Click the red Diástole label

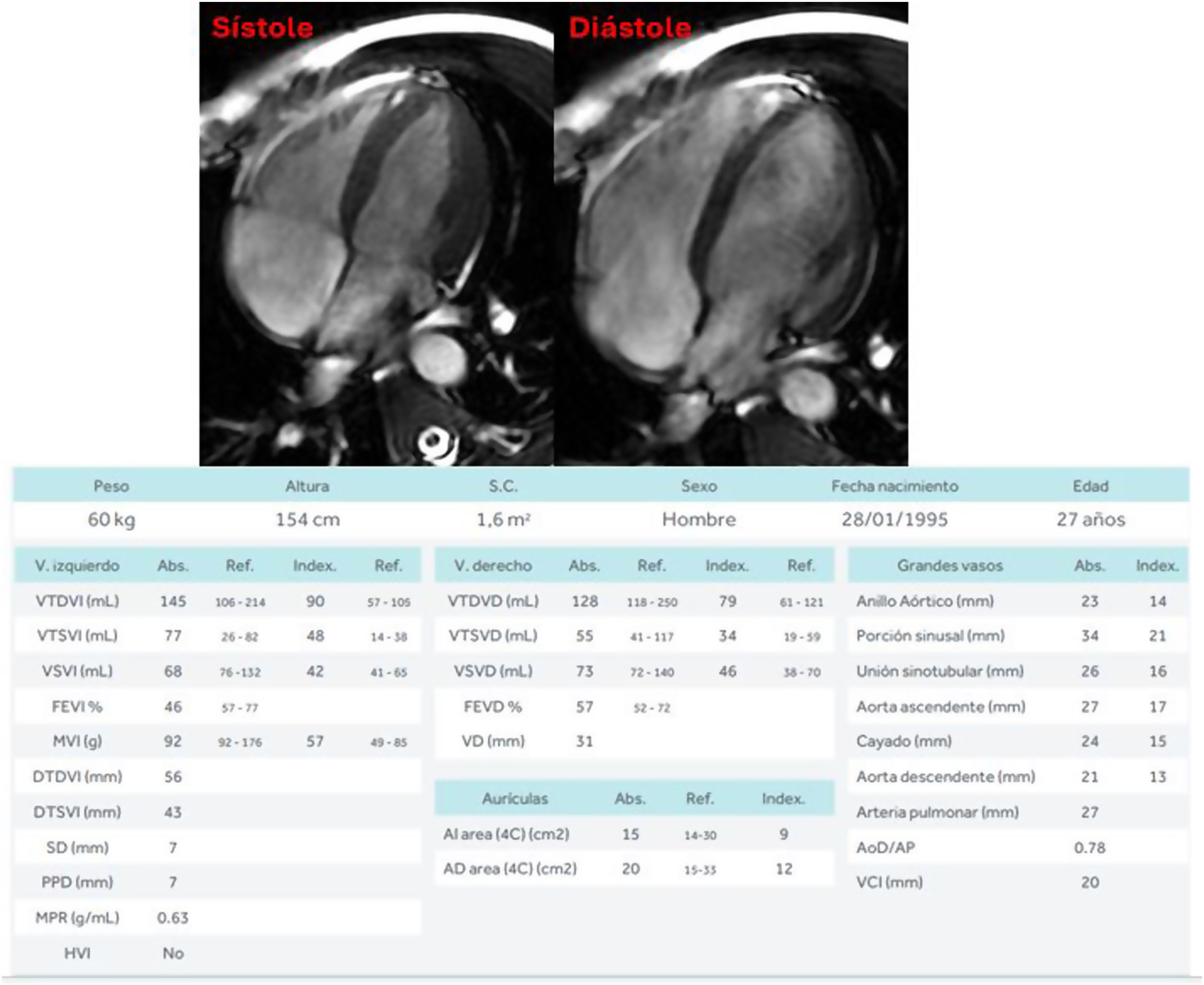pyautogui.click(x=629, y=28)
